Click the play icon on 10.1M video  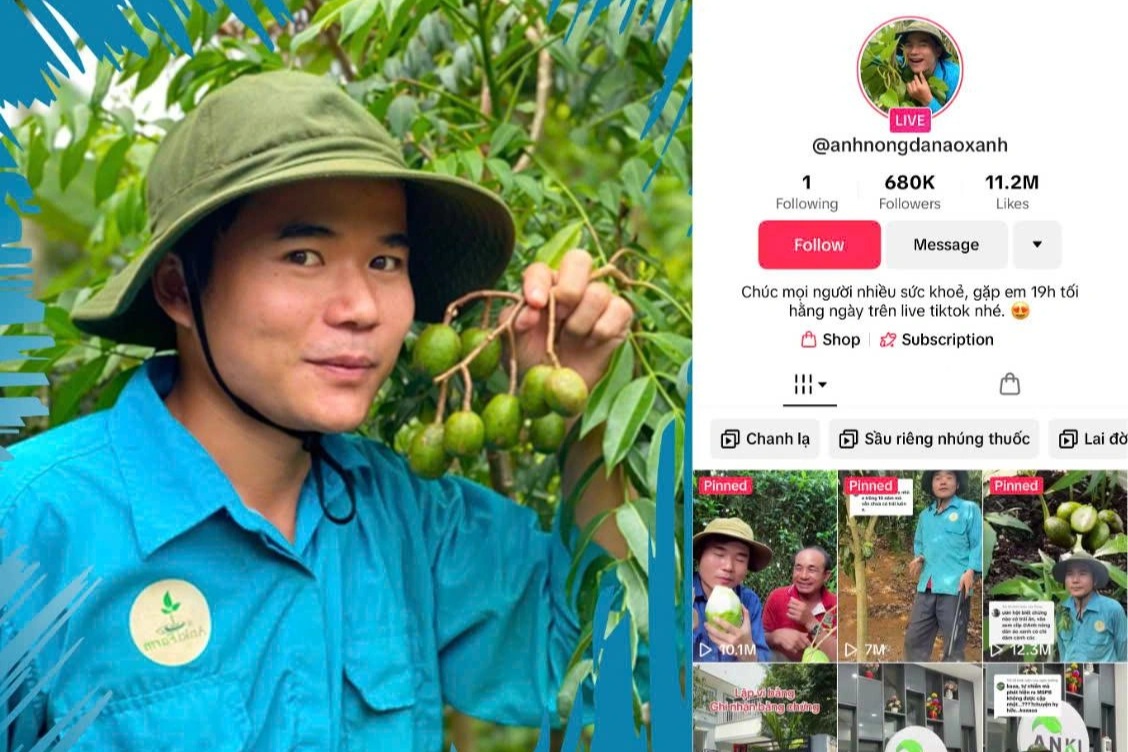[x=706, y=650]
